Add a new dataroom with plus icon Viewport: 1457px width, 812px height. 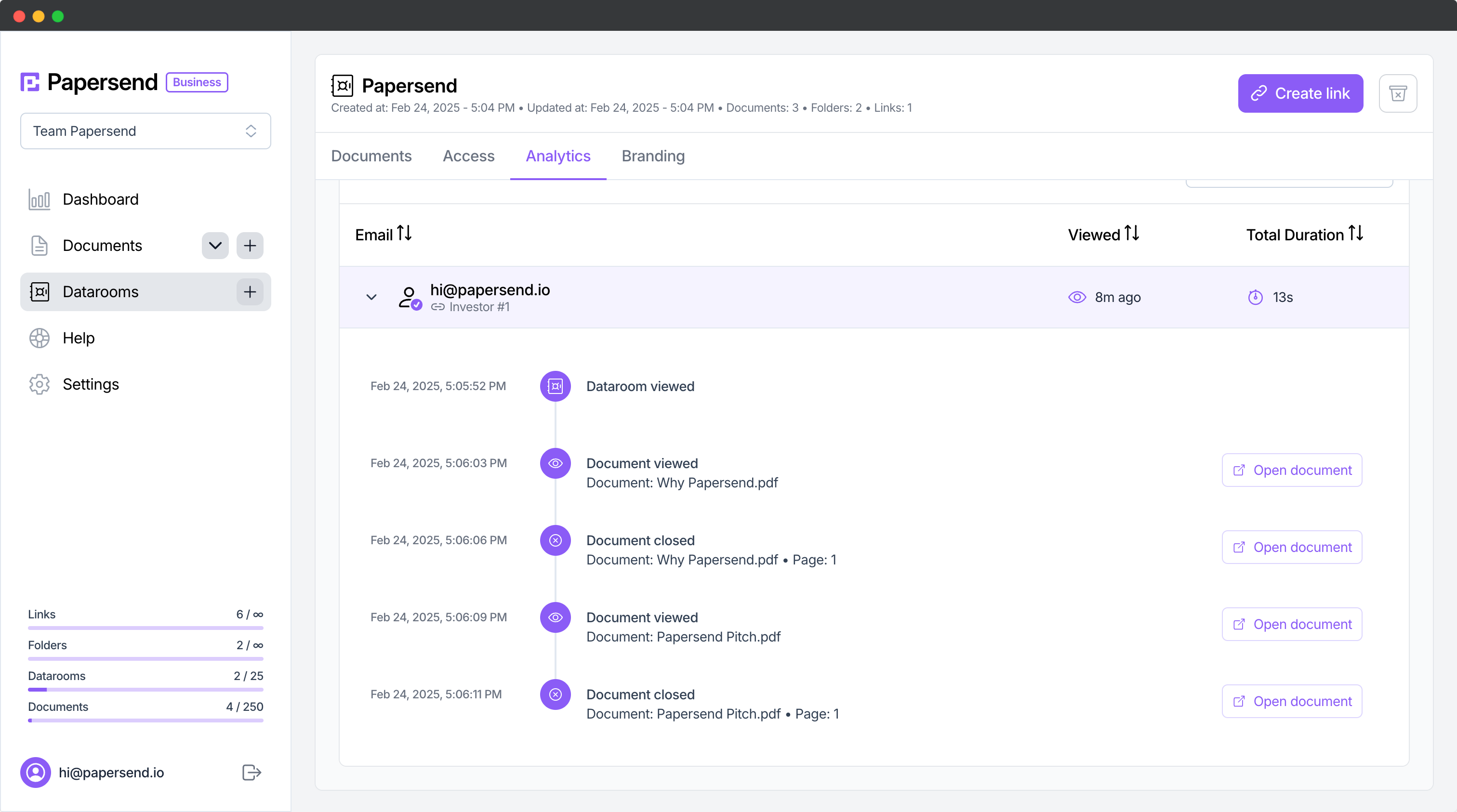tap(250, 292)
